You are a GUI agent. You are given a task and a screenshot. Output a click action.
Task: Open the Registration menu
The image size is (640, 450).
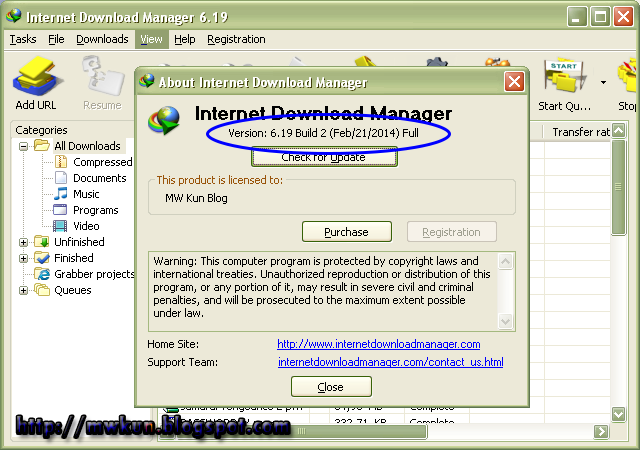pos(236,39)
